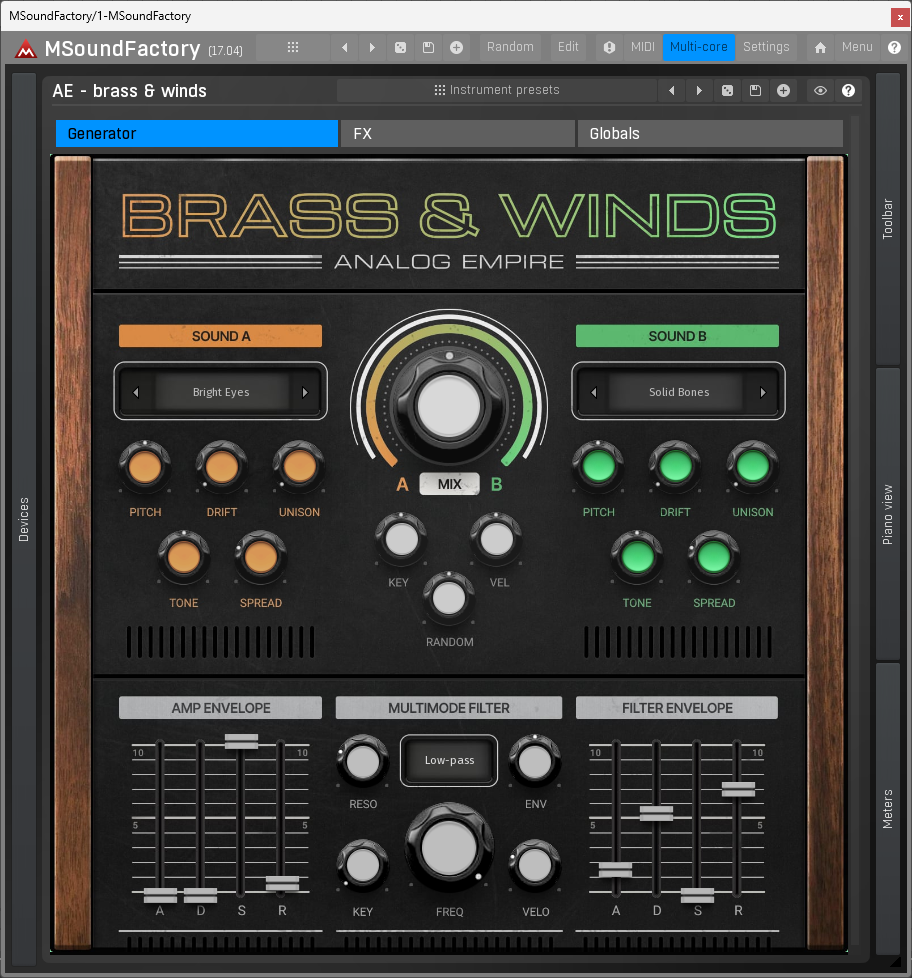Viewport: 912px width, 978px height.
Task: Toggle instrument eye visibility icon
Action: 820,91
